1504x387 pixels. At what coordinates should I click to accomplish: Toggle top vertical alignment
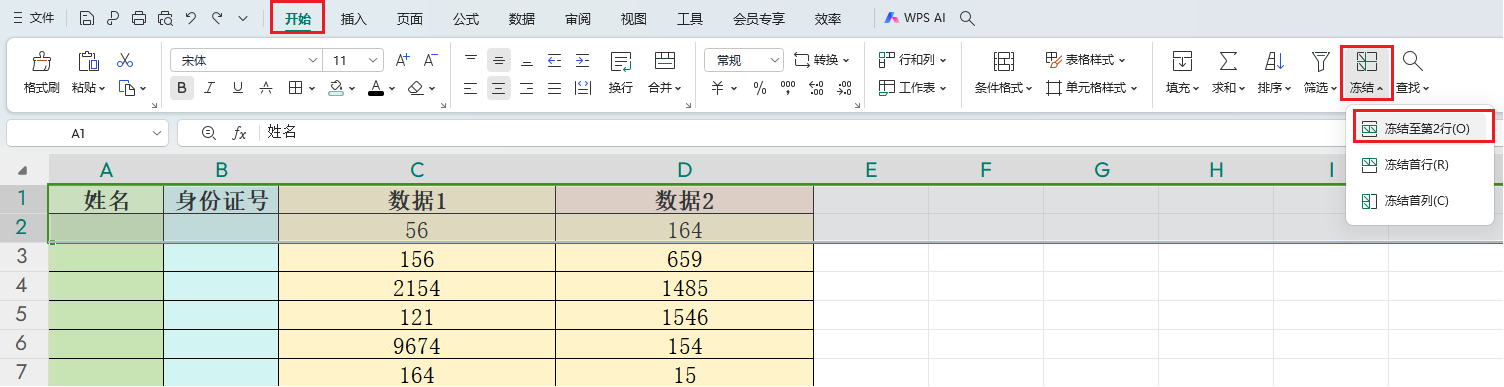click(471, 60)
